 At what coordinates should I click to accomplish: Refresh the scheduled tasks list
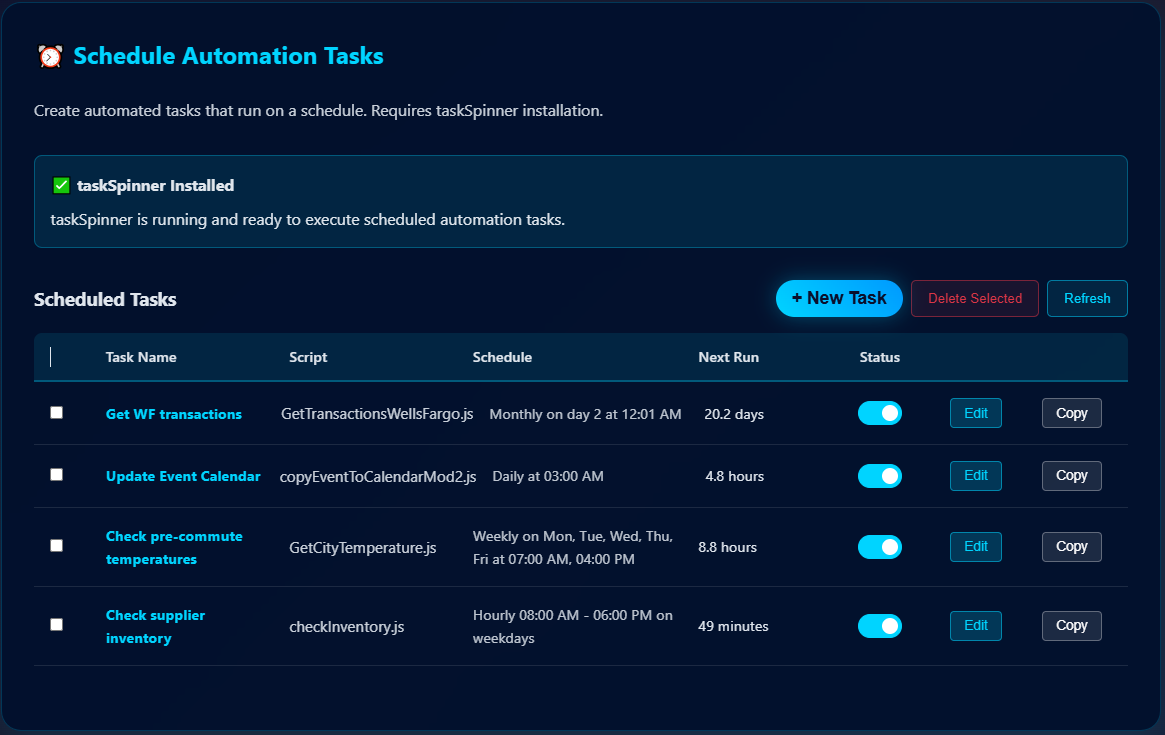point(1087,298)
